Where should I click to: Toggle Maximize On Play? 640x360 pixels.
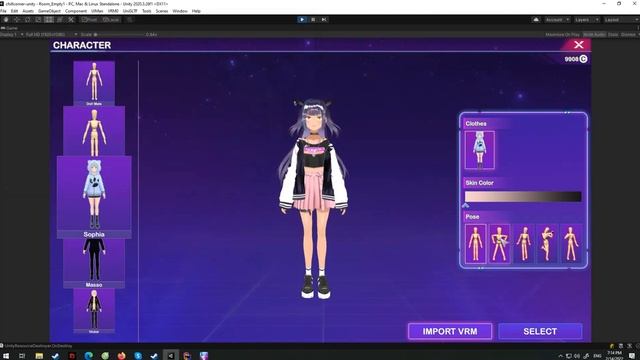point(562,35)
